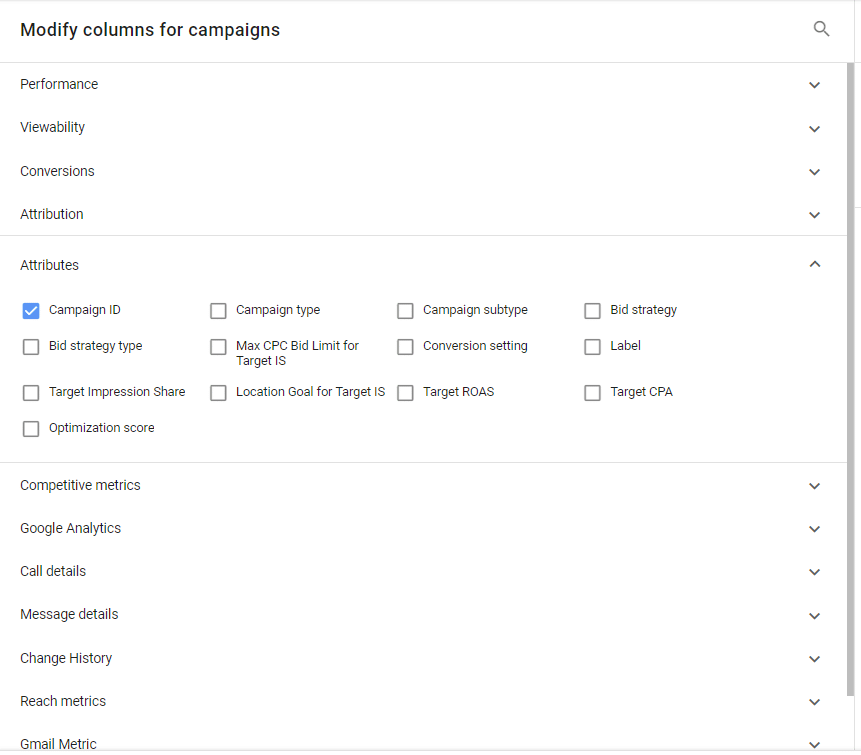Enable the Bid strategy type column
Viewport: 861px width, 755px height.
(30, 346)
